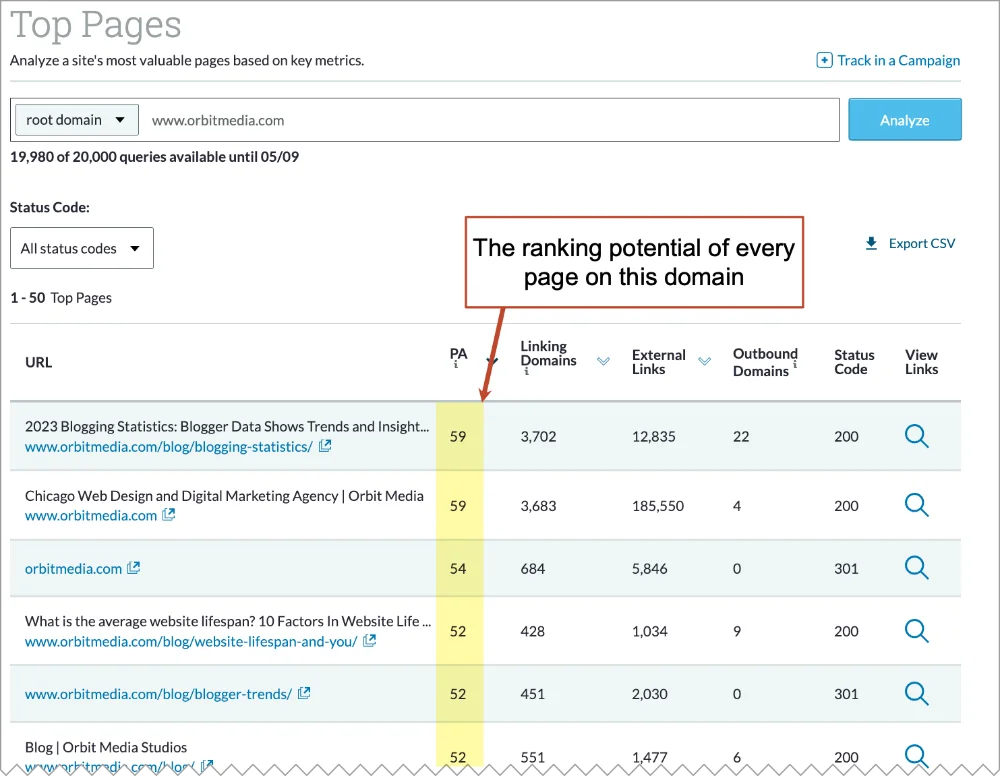
Task: Select the 2,030 external links value
Action: pos(649,694)
